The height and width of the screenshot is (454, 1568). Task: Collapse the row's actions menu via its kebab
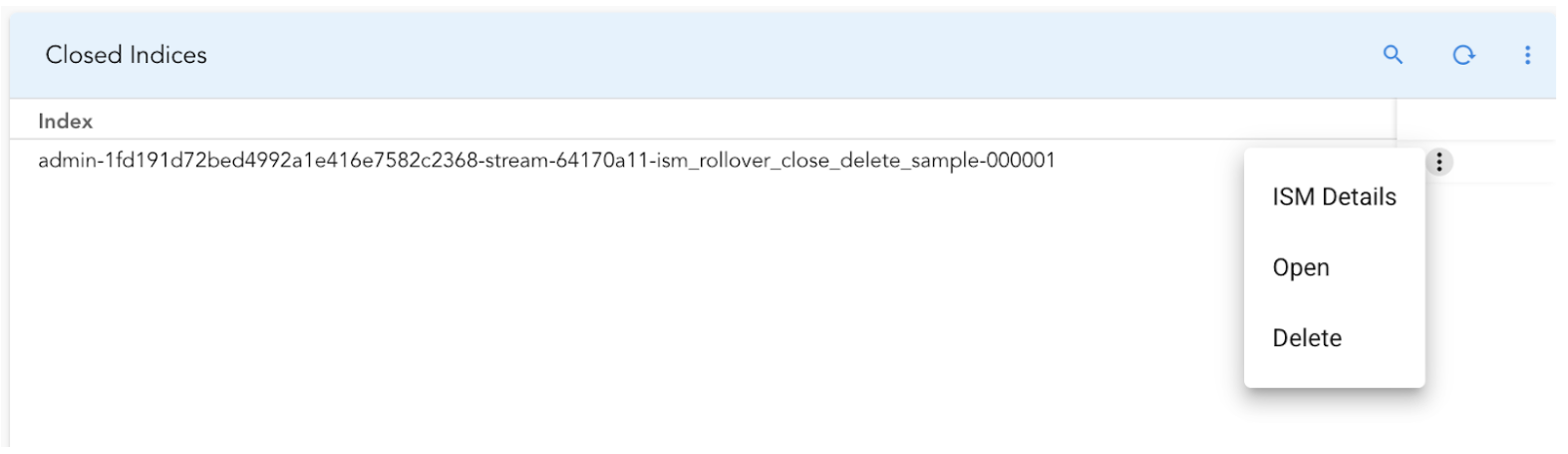click(1438, 162)
